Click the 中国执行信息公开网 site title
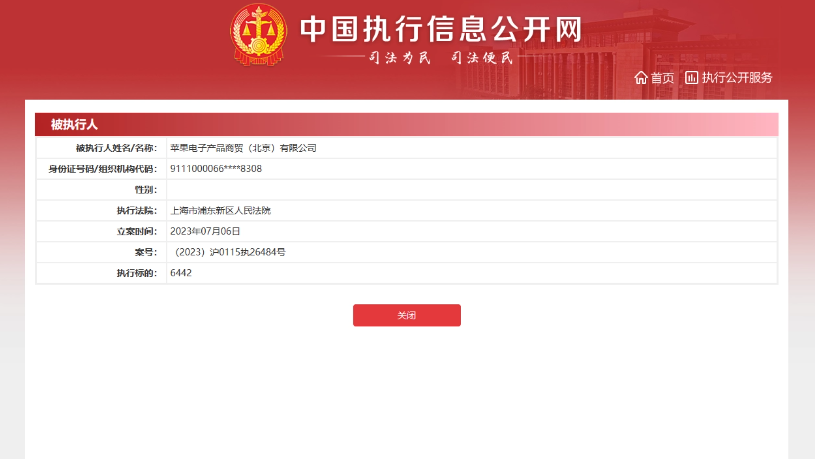Image resolution: width=815 pixels, height=459 pixels. click(x=441, y=28)
